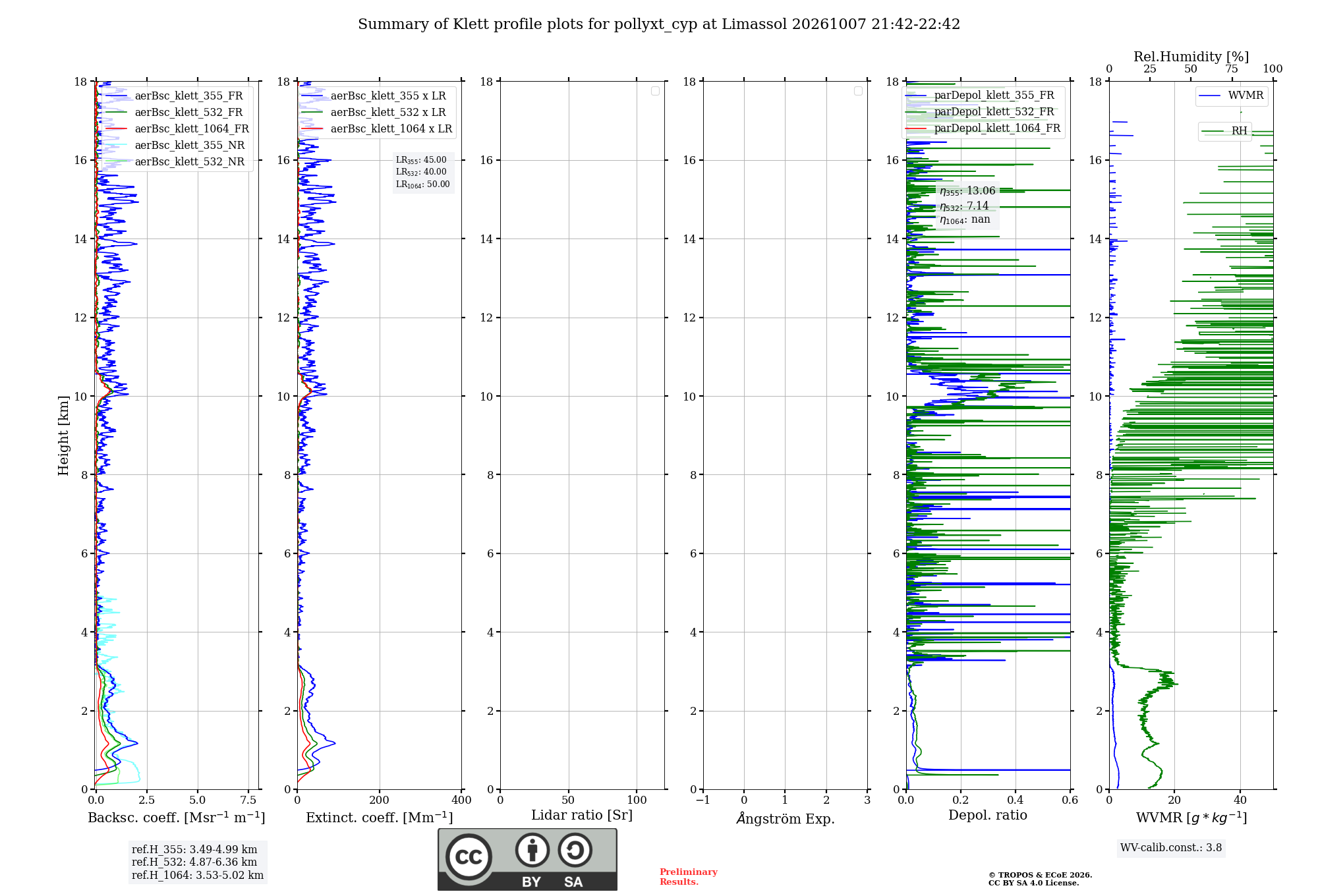
Task: Click the Ångström Exp. axis label
Action: pos(786,818)
